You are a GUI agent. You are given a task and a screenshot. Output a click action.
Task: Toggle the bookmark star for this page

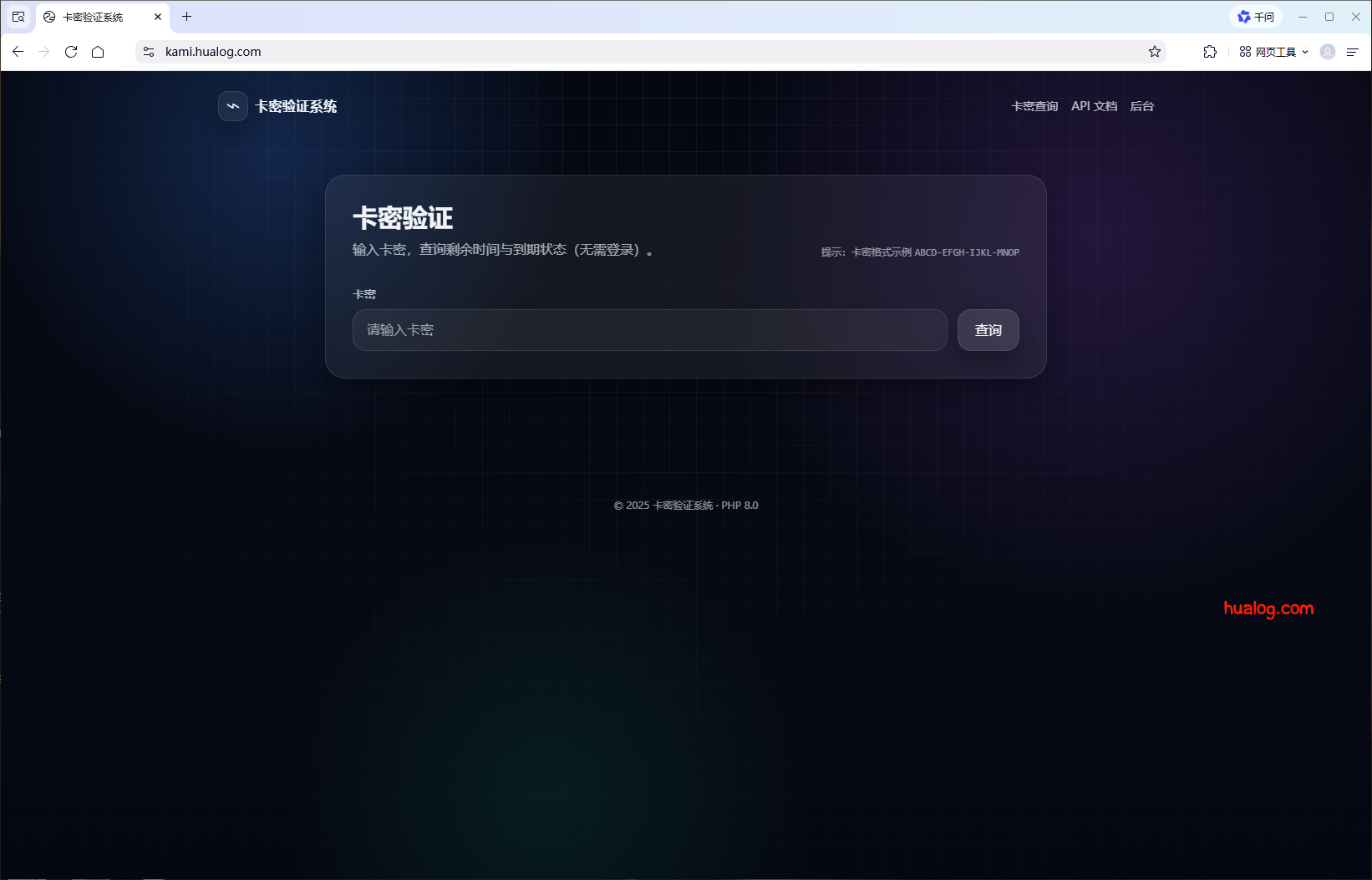click(1154, 51)
